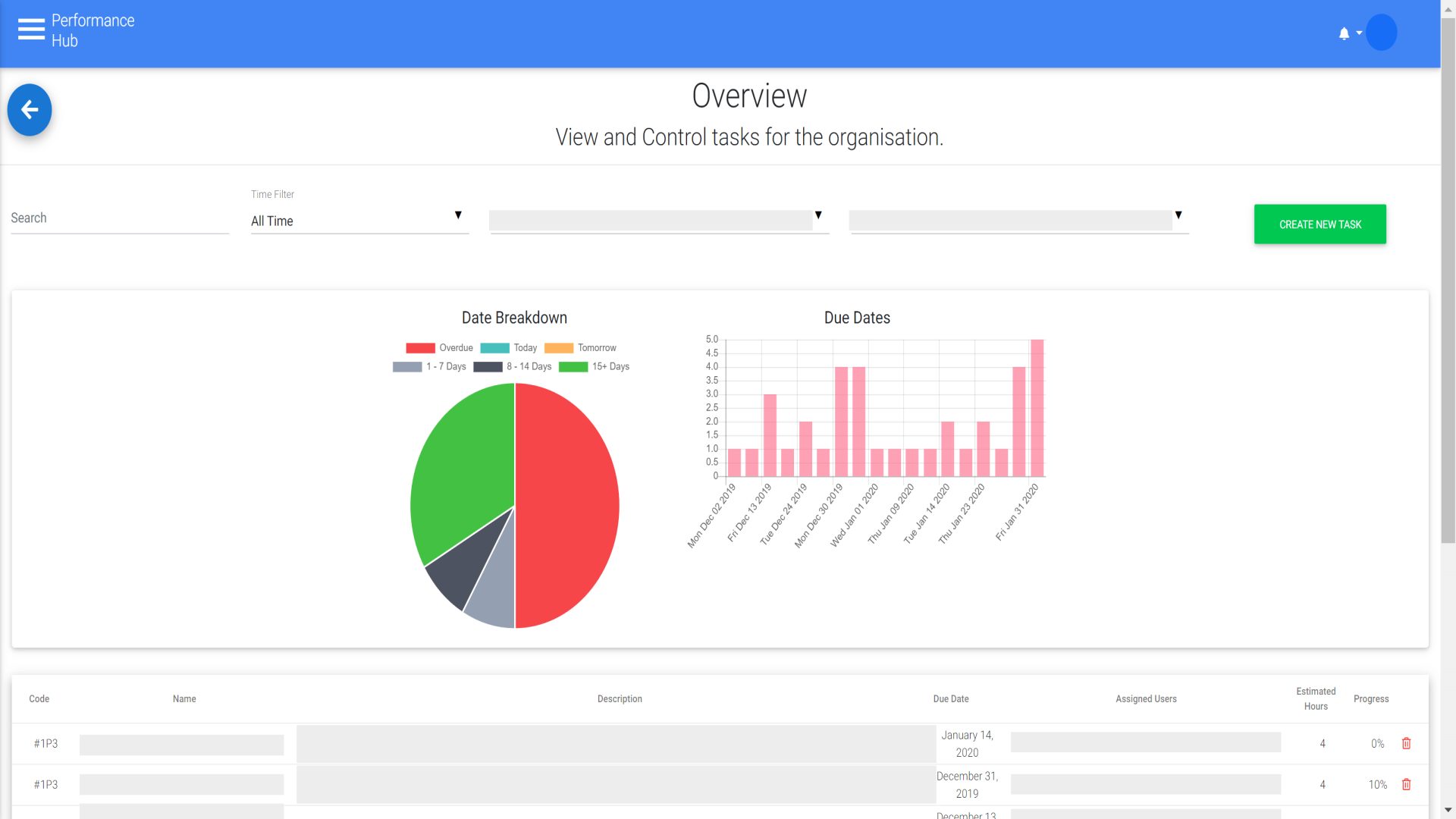Open the notifications bell
Image resolution: width=1456 pixels, height=819 pixels.
(x=1344, y=33)
